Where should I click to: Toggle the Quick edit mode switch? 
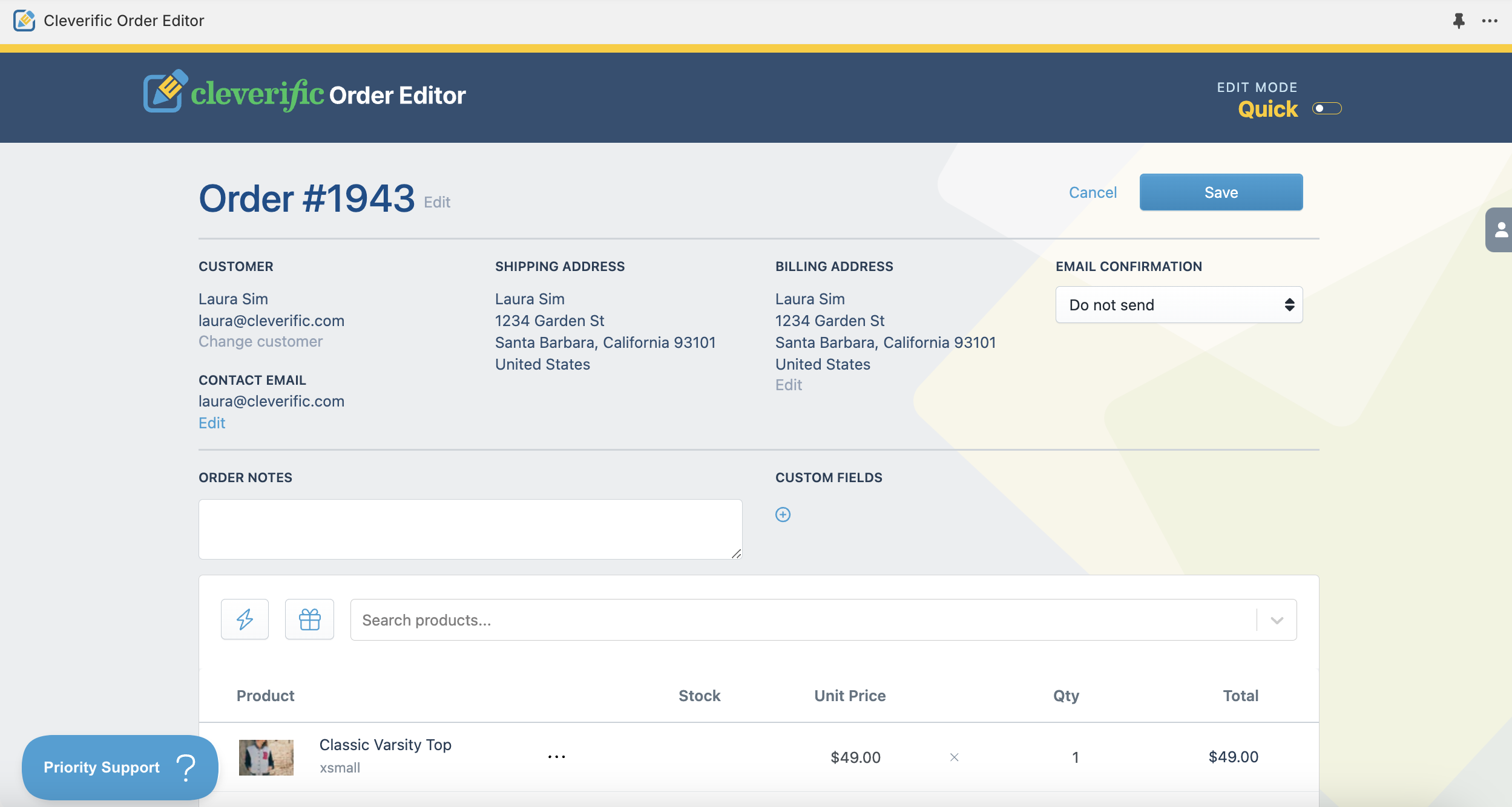(x=1327, y=109)
